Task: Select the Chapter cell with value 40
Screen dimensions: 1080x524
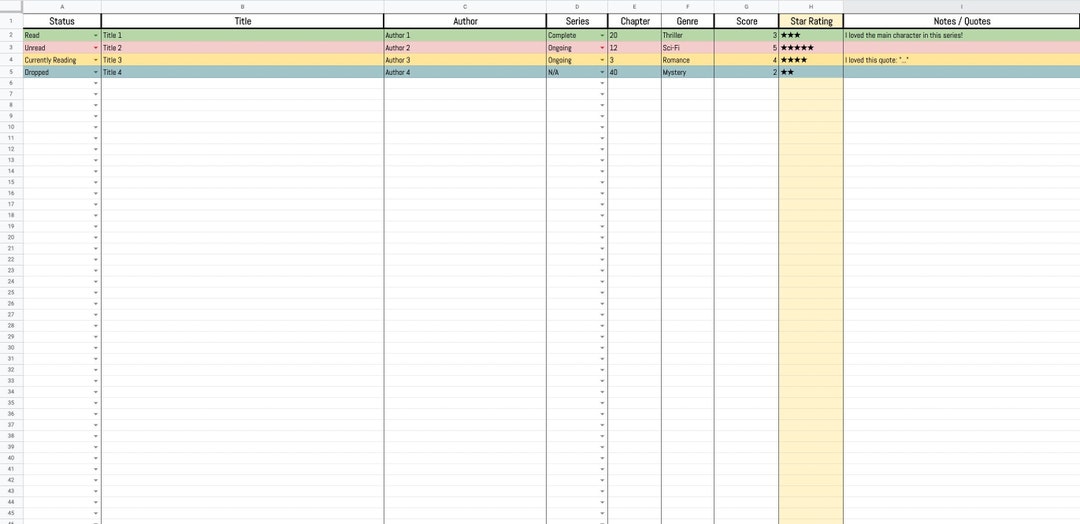Action: [x=634, y=72]
